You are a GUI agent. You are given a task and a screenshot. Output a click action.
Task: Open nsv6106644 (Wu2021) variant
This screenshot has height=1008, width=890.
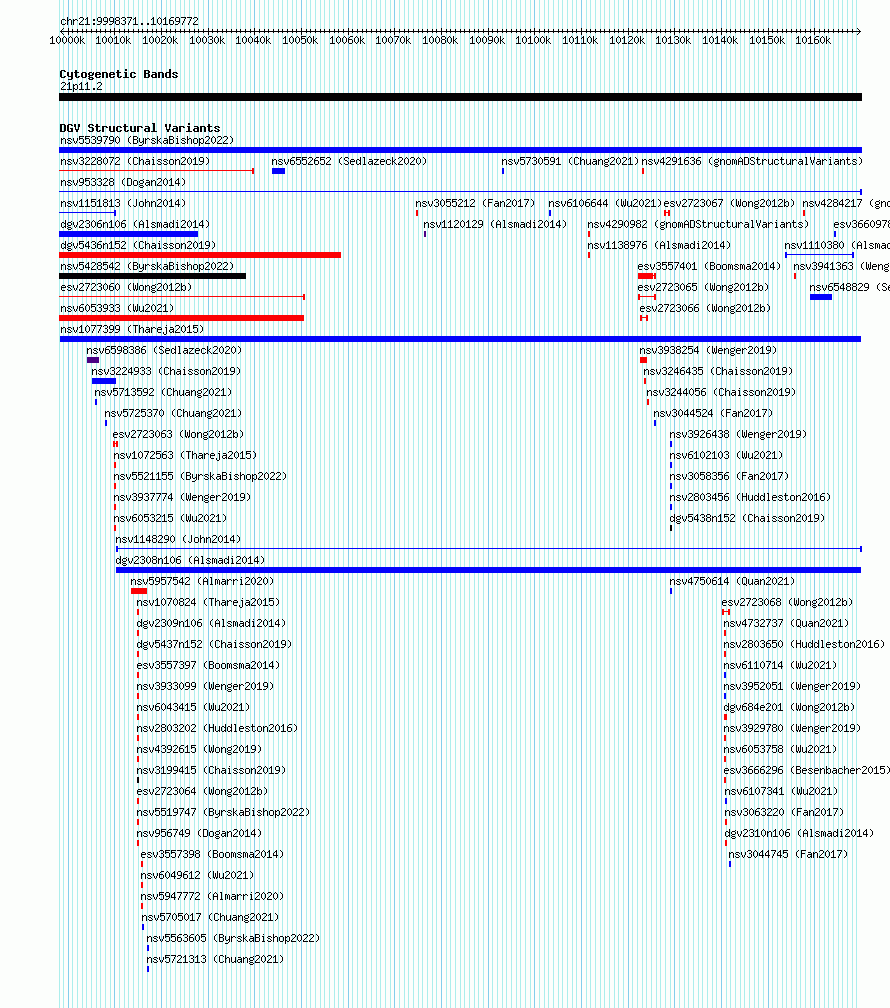pos(605,203)
